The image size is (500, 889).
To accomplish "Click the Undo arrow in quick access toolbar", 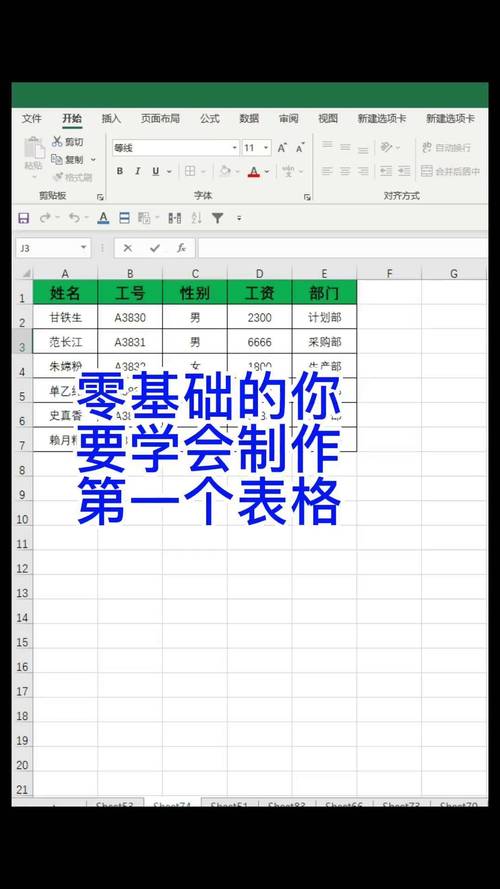I will 74,218.
